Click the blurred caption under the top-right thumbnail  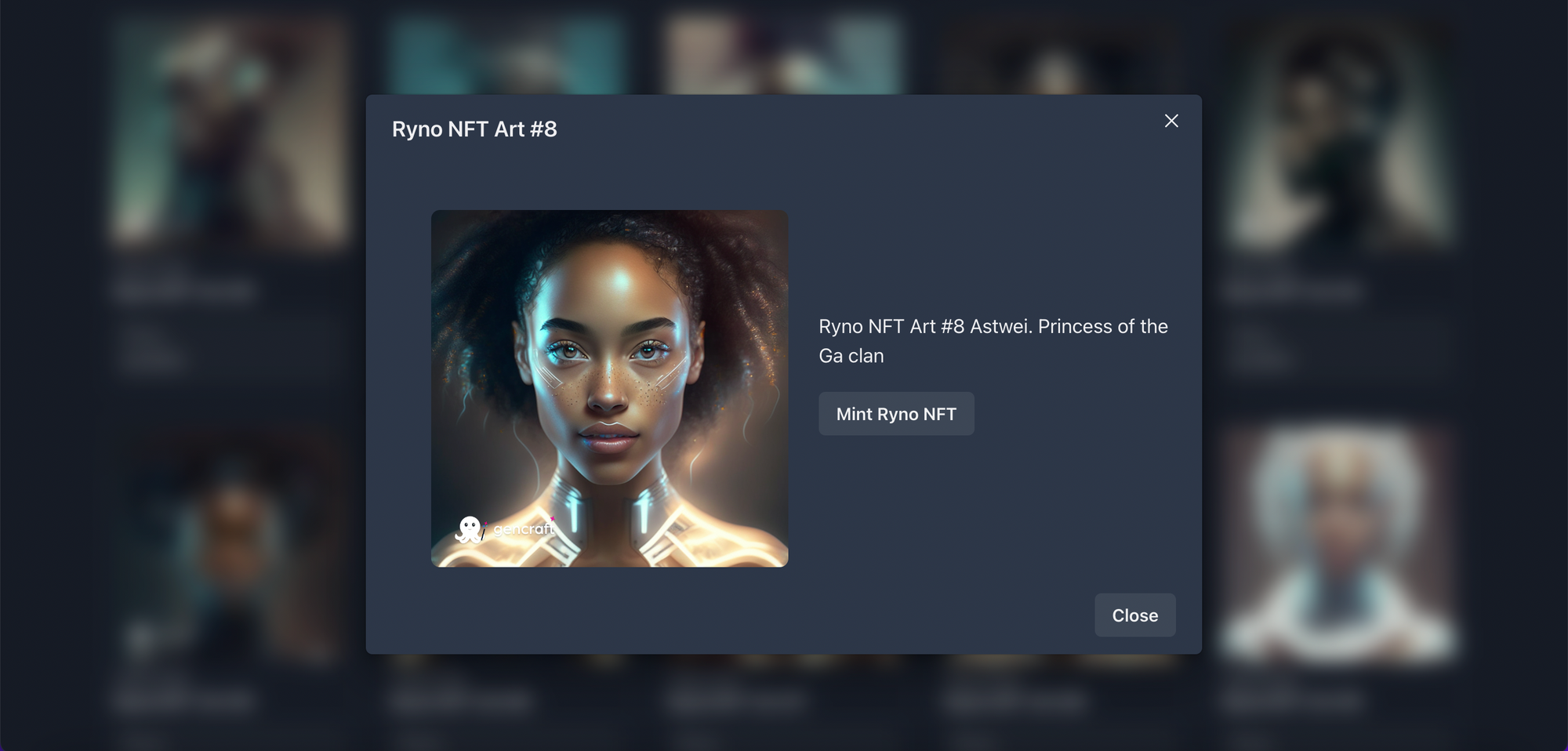(1292, 292)
